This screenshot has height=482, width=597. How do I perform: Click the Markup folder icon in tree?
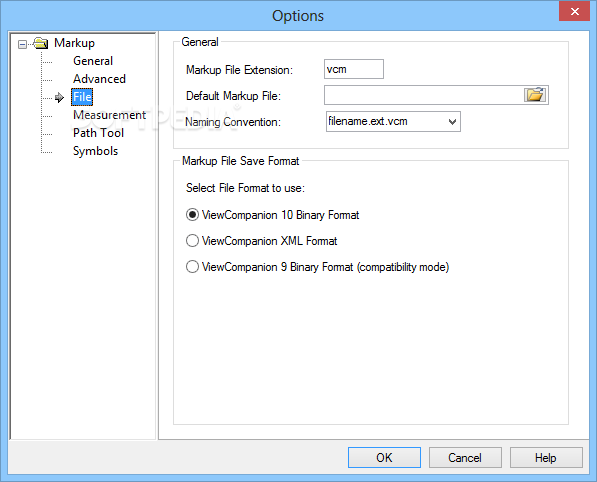point(41,43)
